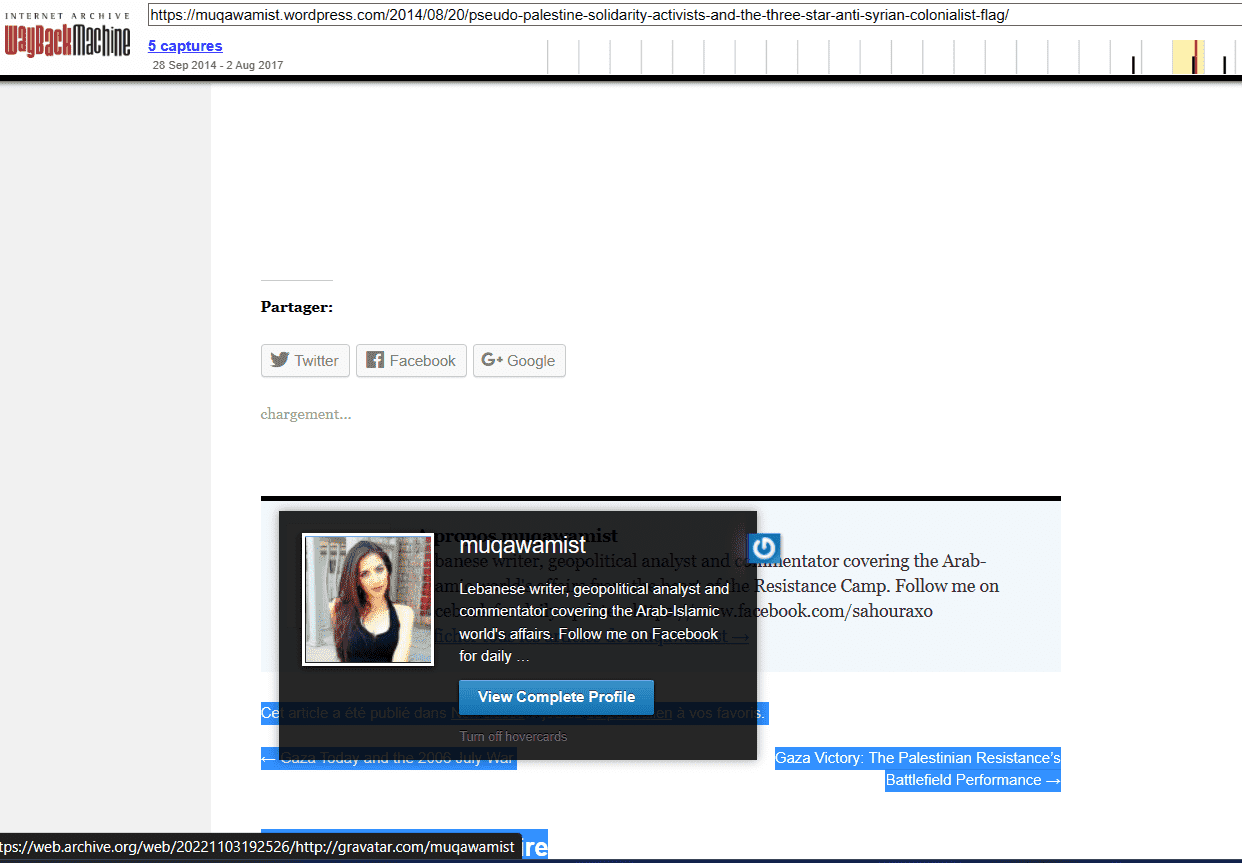Image resolution: width=1242 pixels, height=863 pixels.
Task: Click the Wayback URL address field
Action: point(693,15)
